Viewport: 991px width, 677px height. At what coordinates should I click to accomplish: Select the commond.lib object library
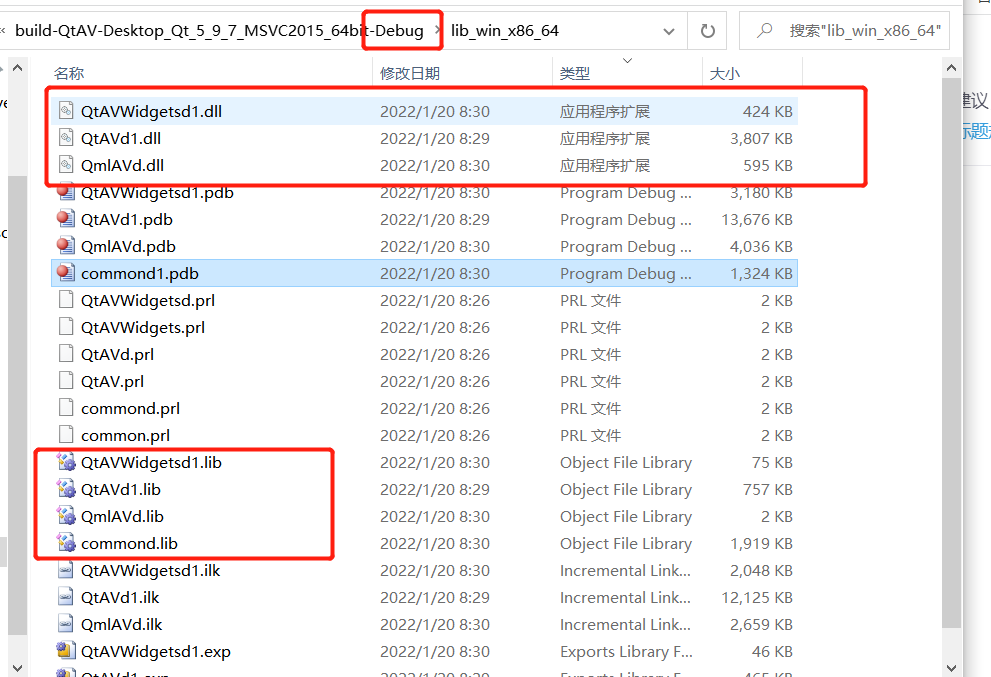click(x=129, y=543)
